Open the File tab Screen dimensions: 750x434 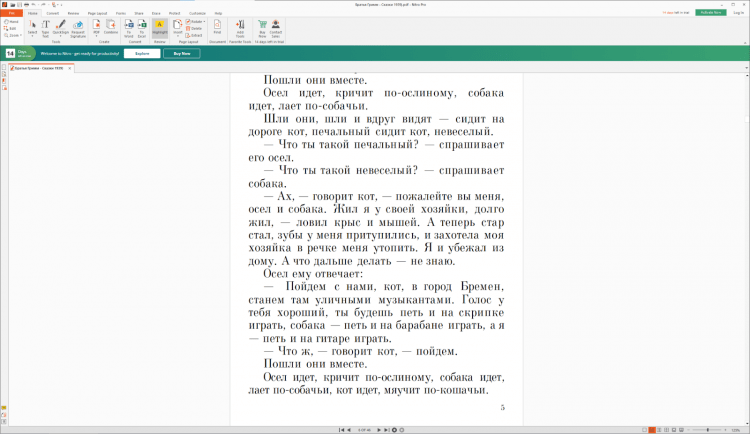point(11,13)
